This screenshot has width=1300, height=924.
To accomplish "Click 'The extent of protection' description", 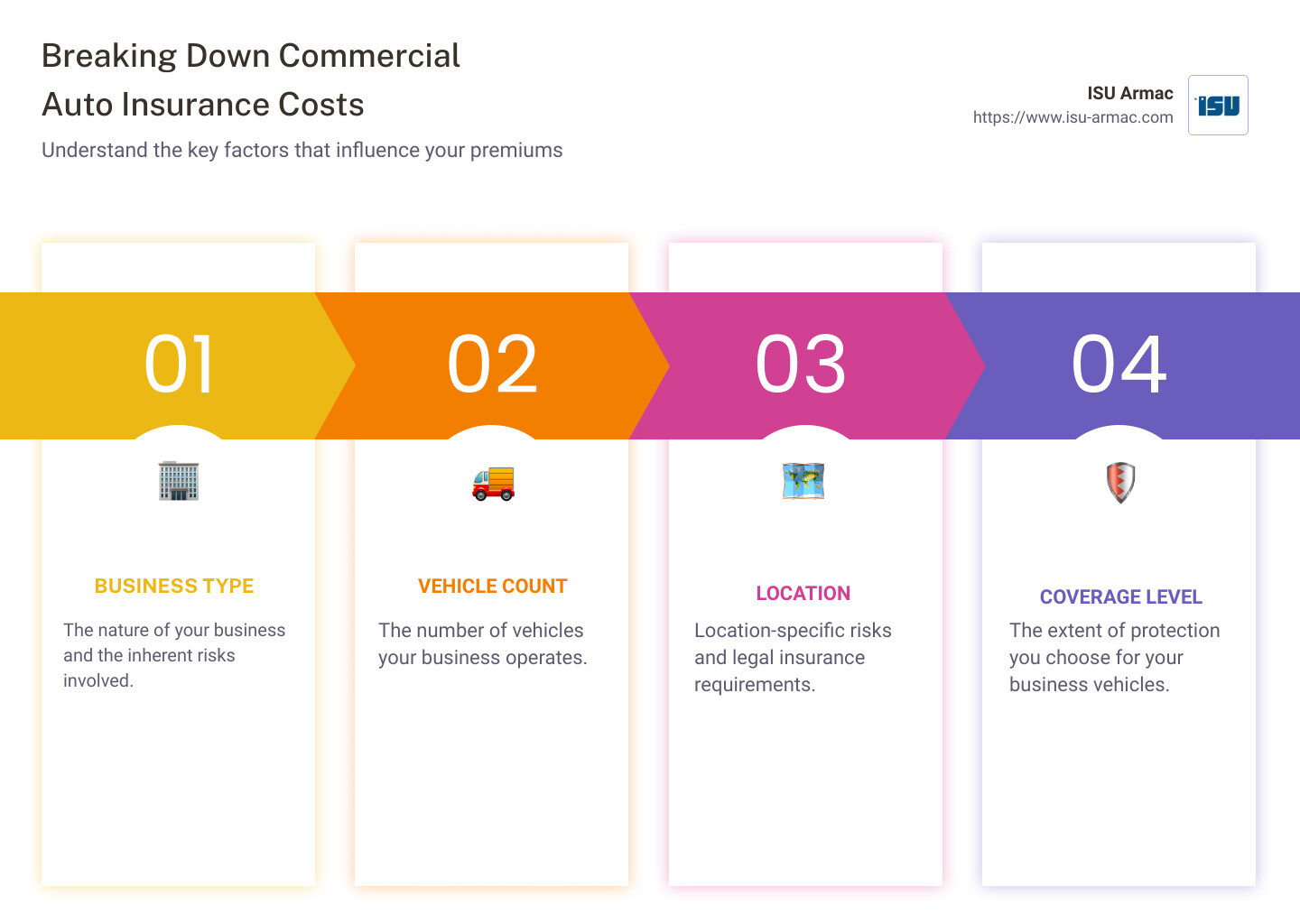I will [1114, 657].
